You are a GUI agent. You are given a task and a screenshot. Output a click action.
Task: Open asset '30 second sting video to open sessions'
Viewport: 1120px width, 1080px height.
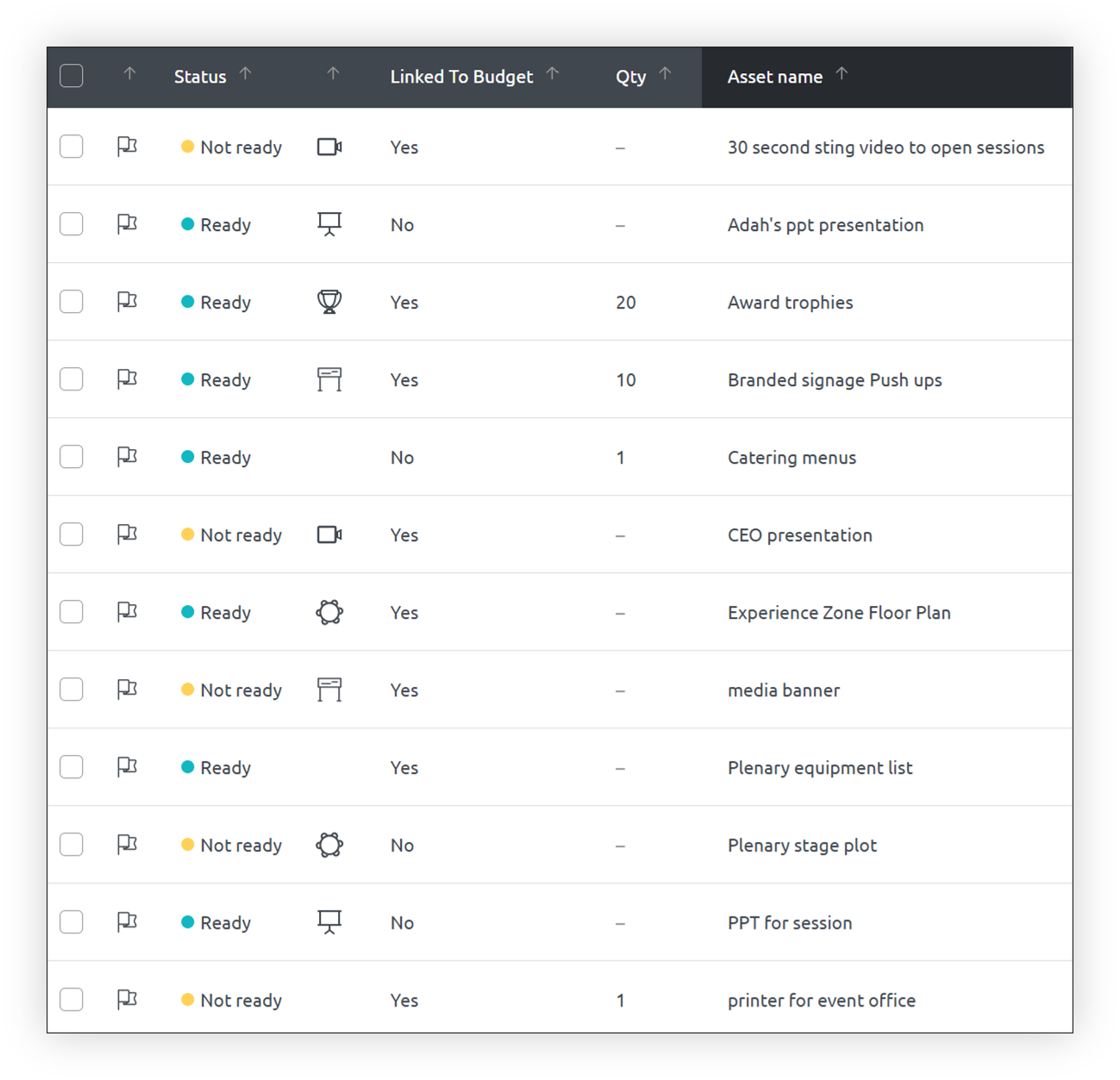click(885, 147)
